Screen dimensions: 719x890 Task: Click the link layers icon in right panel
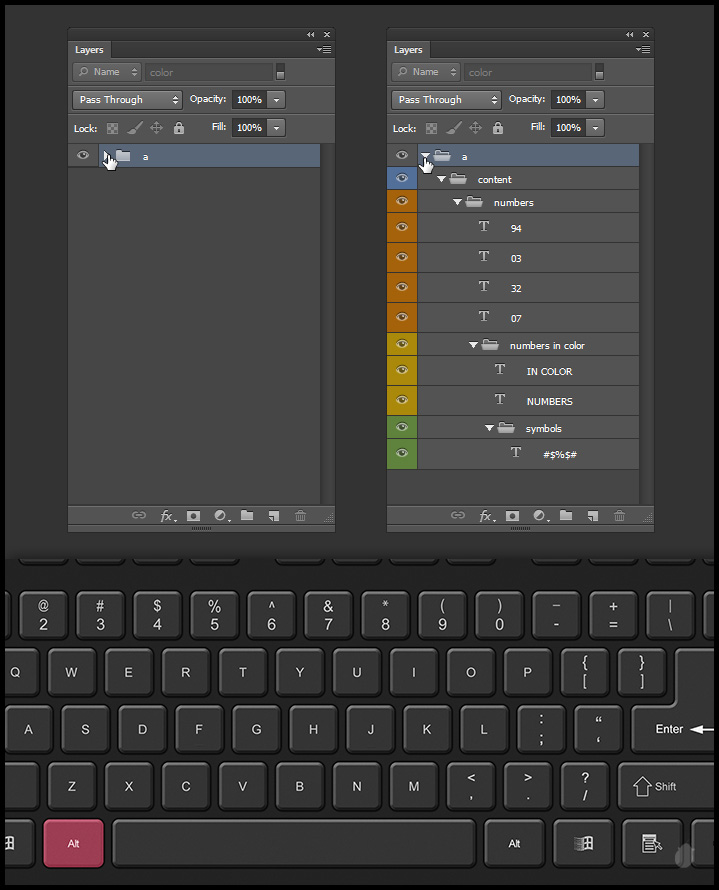pyautogui.click(x=457, y=516)
